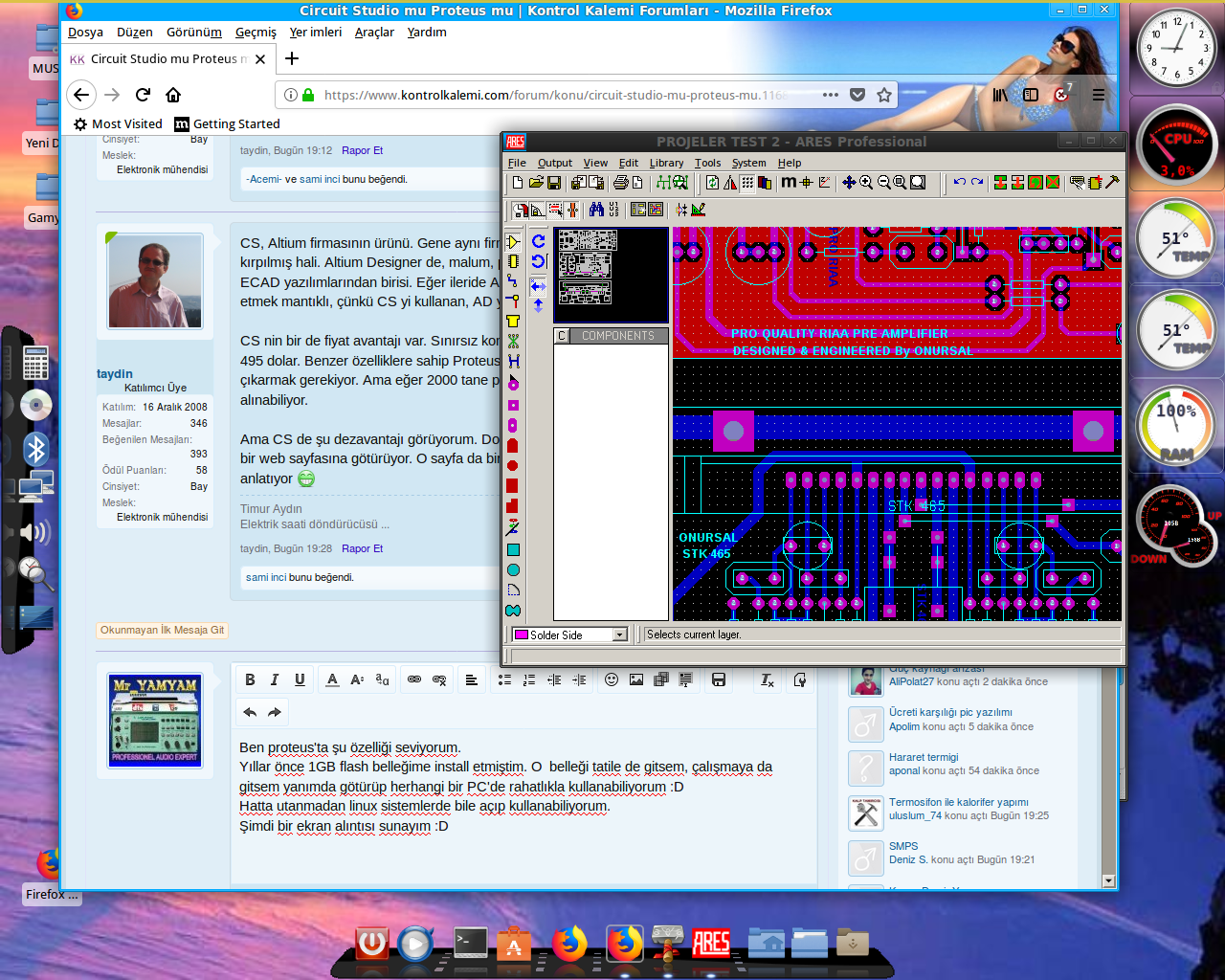Bookmark this page with the star icon

884,95
